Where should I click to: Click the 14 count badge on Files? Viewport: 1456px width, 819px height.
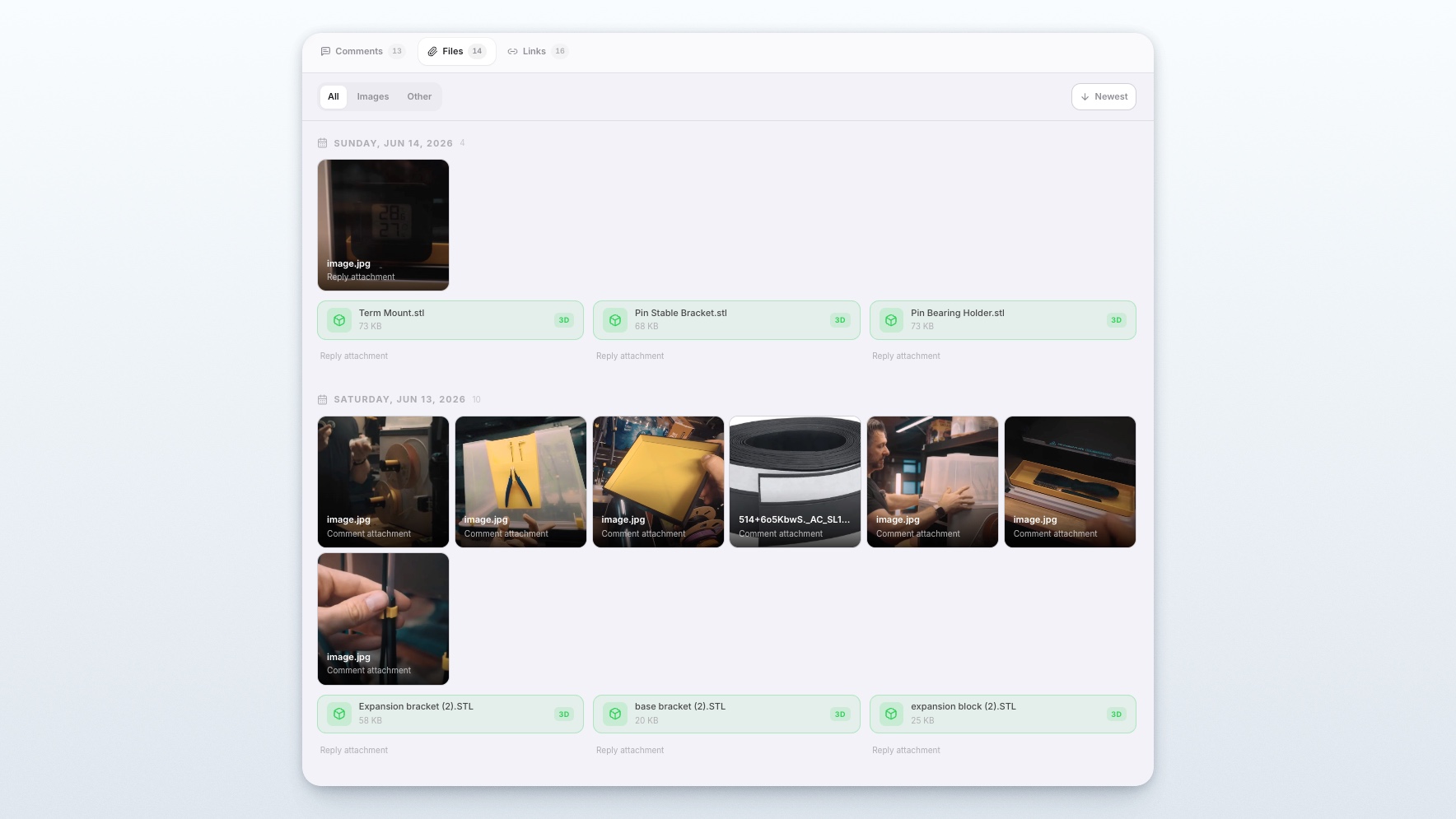477,51
